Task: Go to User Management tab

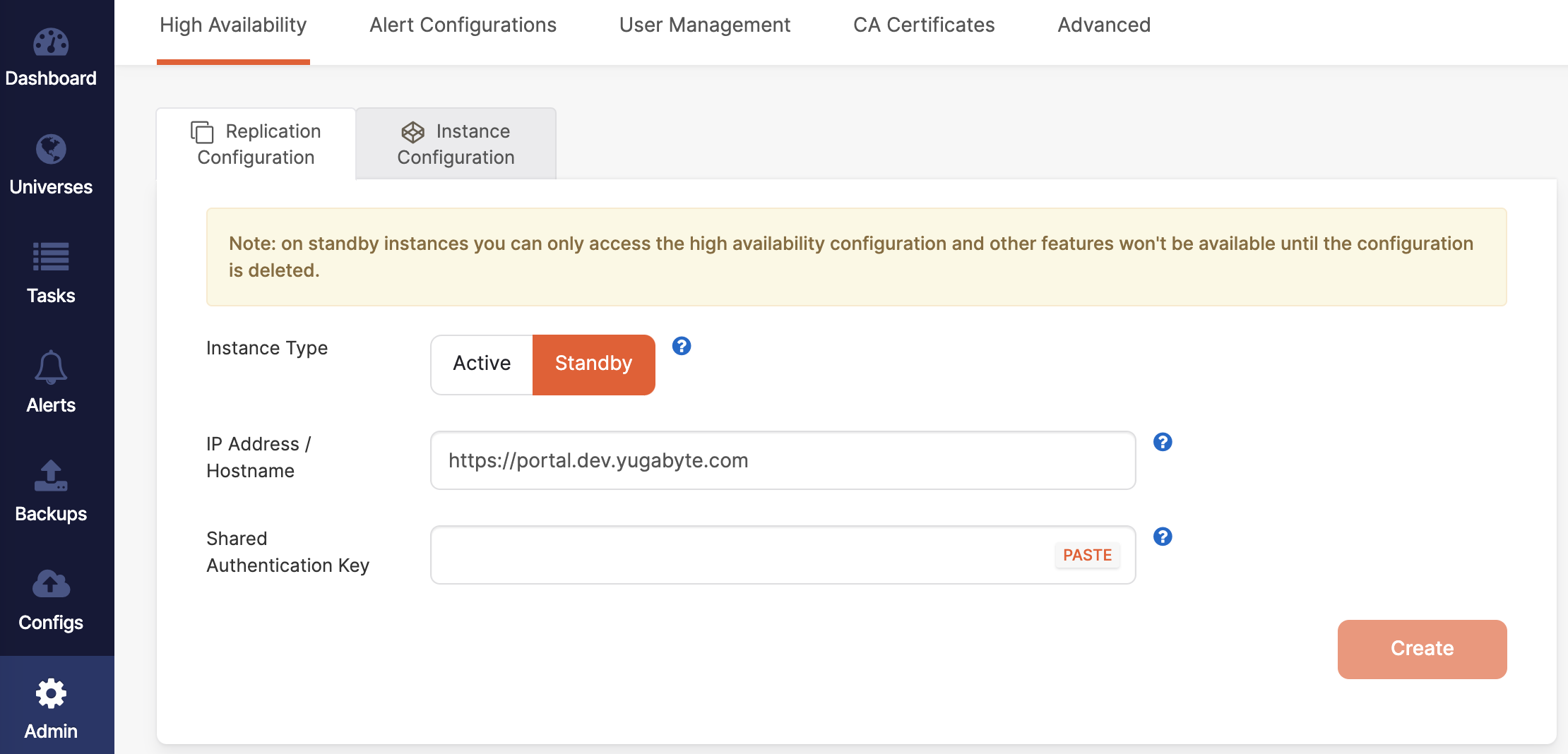Action: pos(704,25)
